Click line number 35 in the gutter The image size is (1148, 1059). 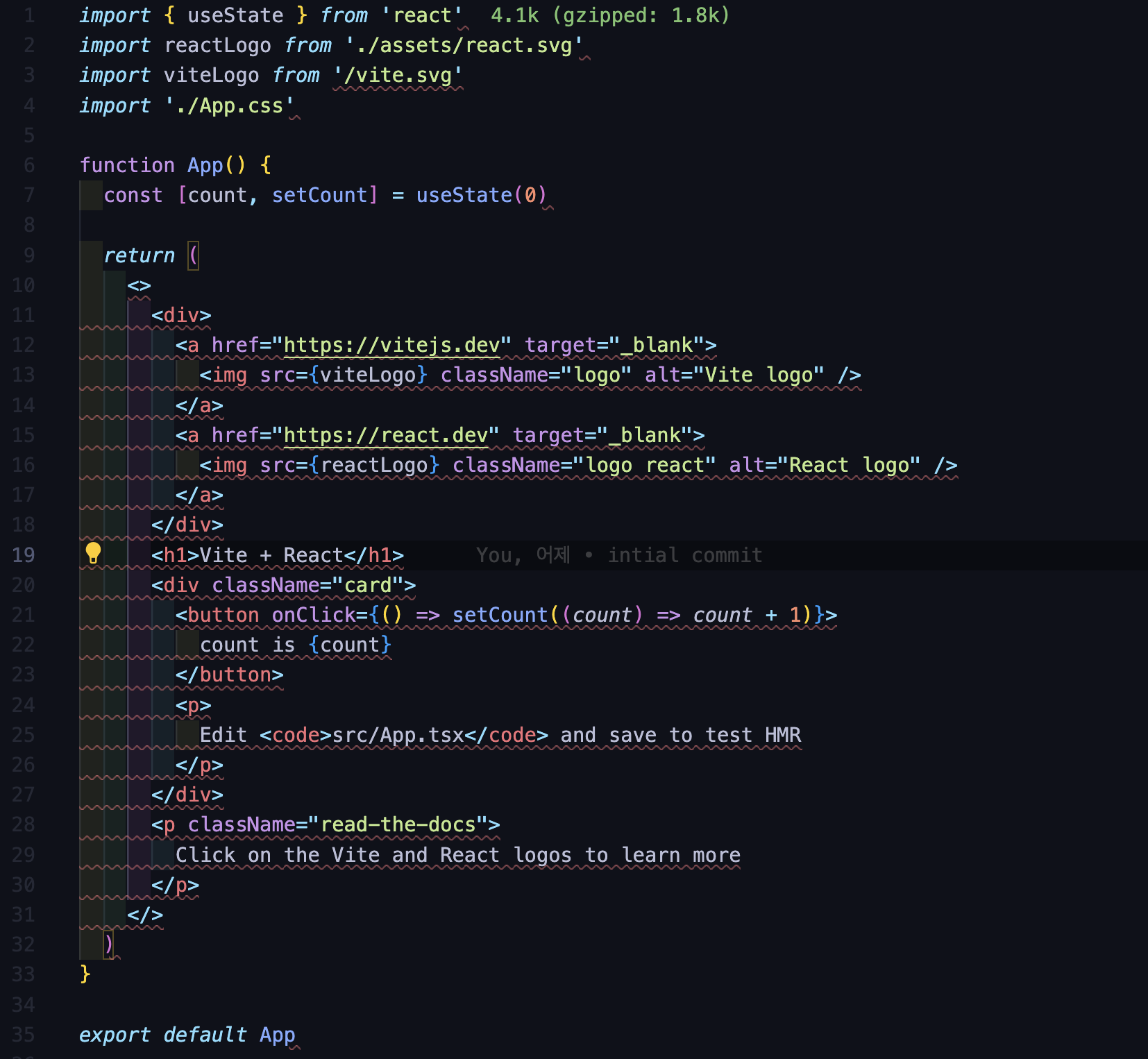point(24,1035)
